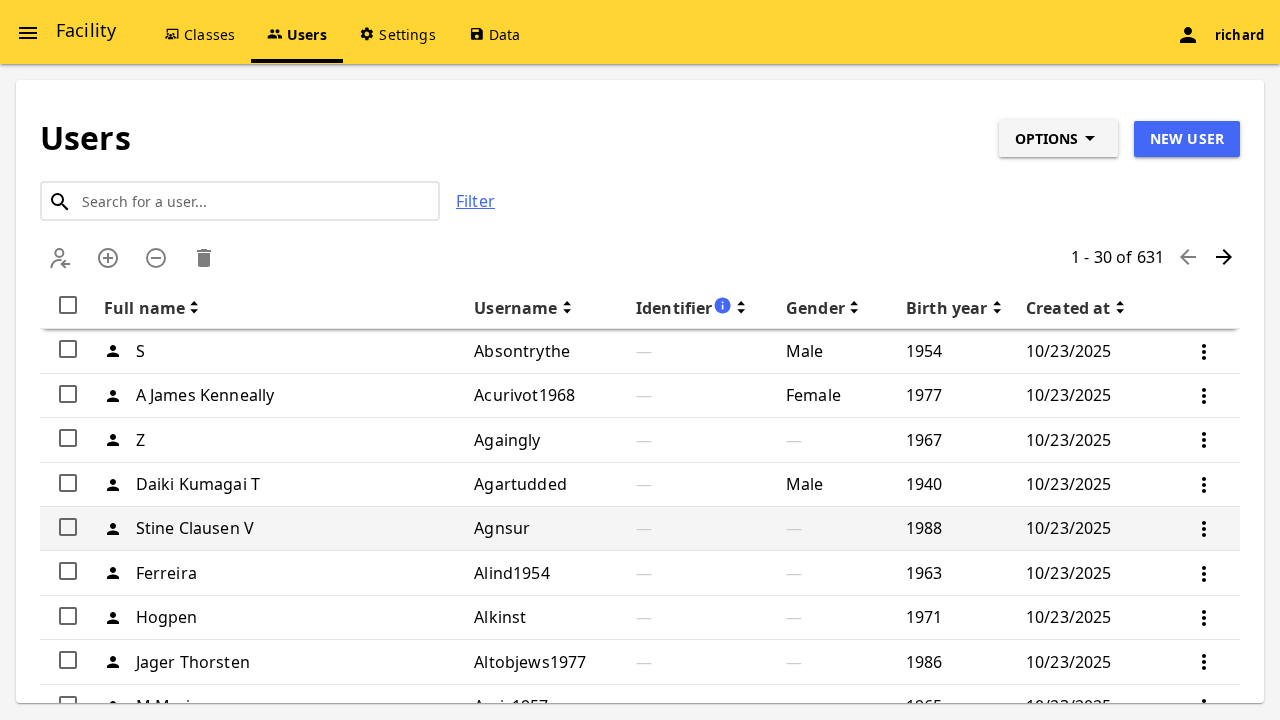Open the Filter link
This screenshot has width=1280, height=720.
tap(475, 201)
